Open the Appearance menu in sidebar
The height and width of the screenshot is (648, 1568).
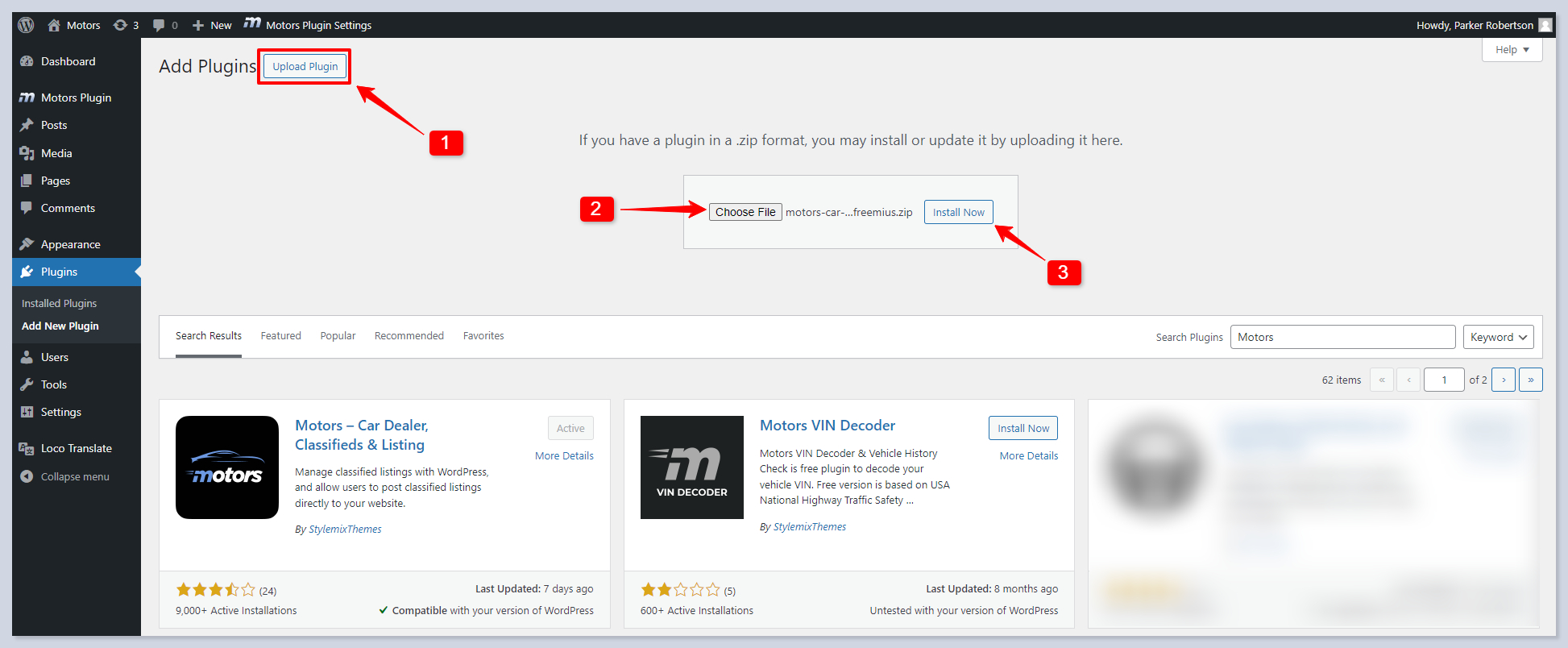tap(70, 244)
